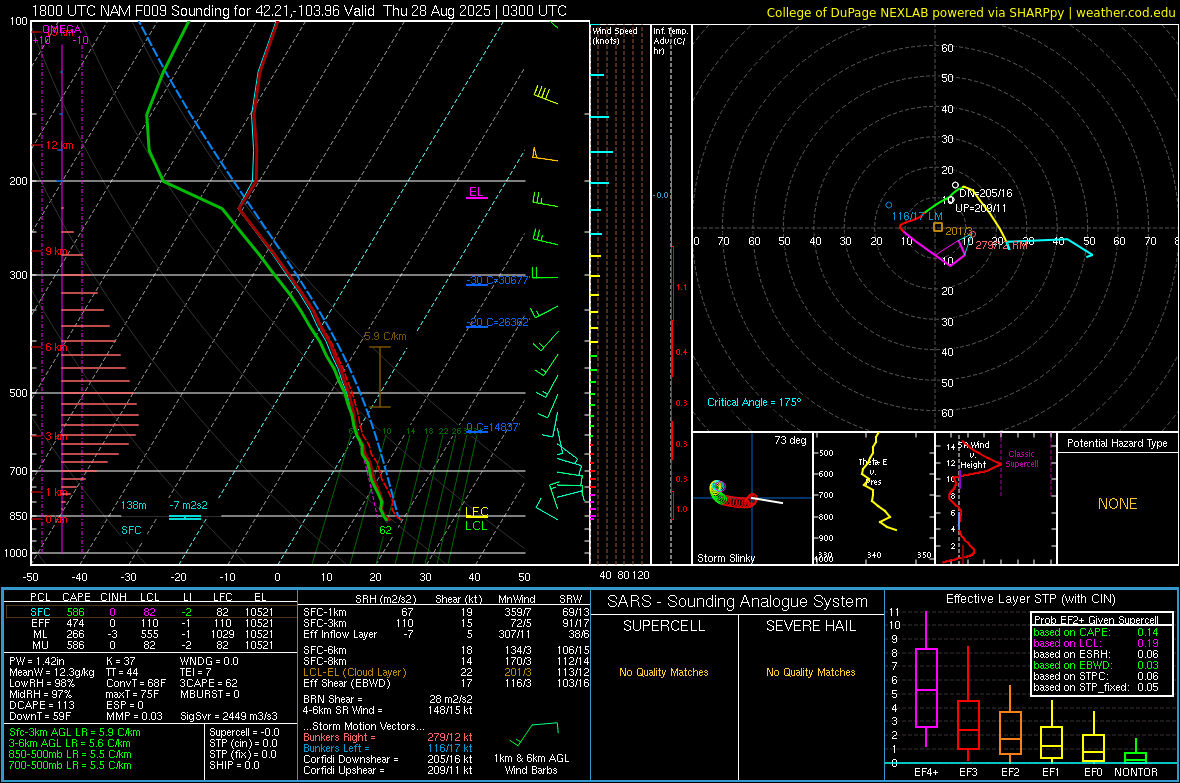The image size is (1180, 783).
Task: Click the orange "NONE" hazard type
Action: [1117, 504]
